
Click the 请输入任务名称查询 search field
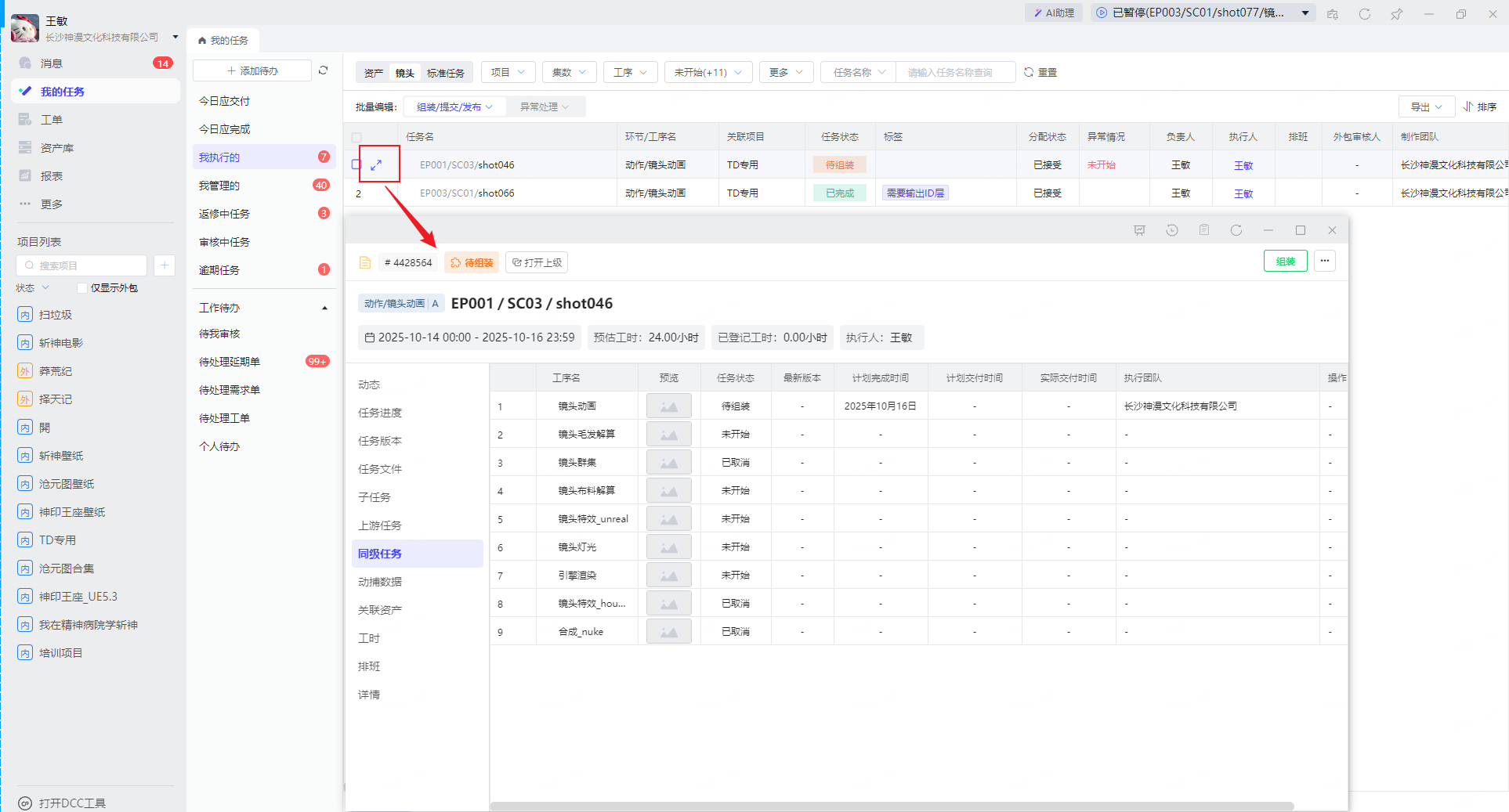click(x=954, y=72)
